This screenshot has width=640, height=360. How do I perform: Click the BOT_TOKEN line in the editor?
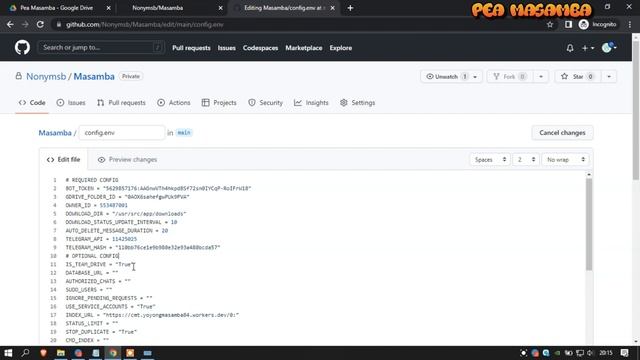[x=158, y=189]
